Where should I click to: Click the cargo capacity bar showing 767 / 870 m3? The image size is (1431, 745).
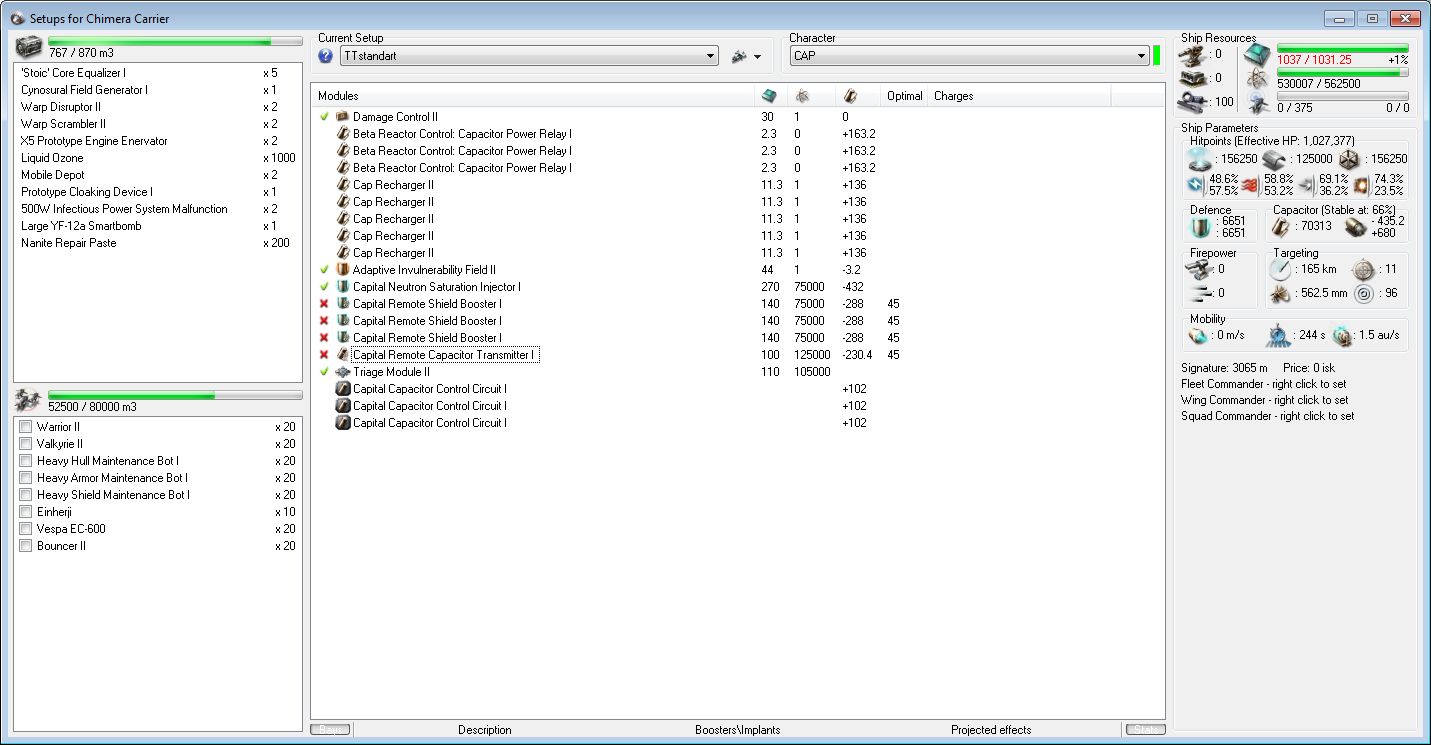(x=175, y=42)
